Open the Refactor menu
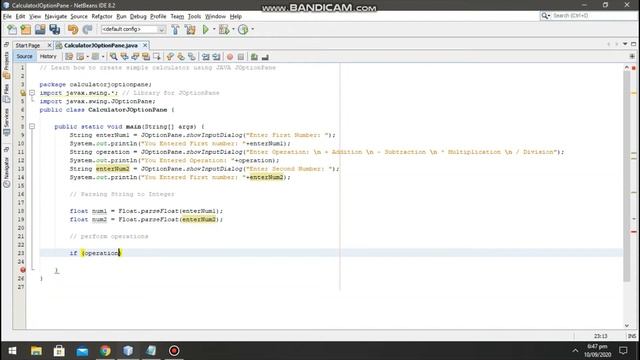 (102, 16)
